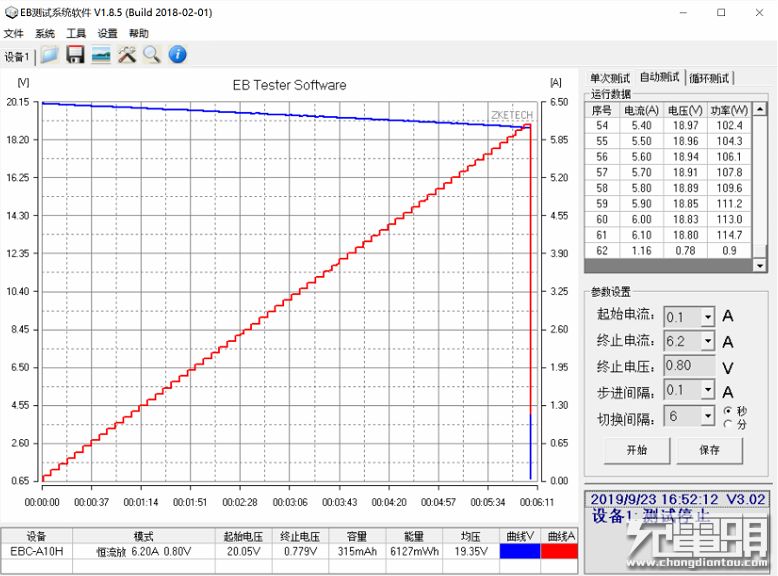Viewport: 778px width, 576px height.
Task: Click the 序号 column header
Action: 602,110
